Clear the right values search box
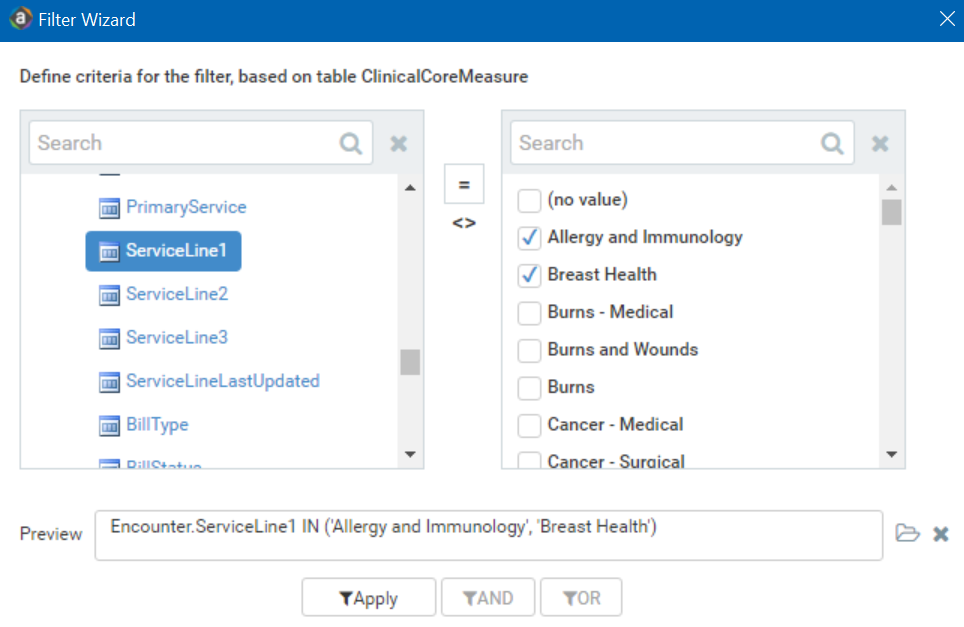 (880, 143)
